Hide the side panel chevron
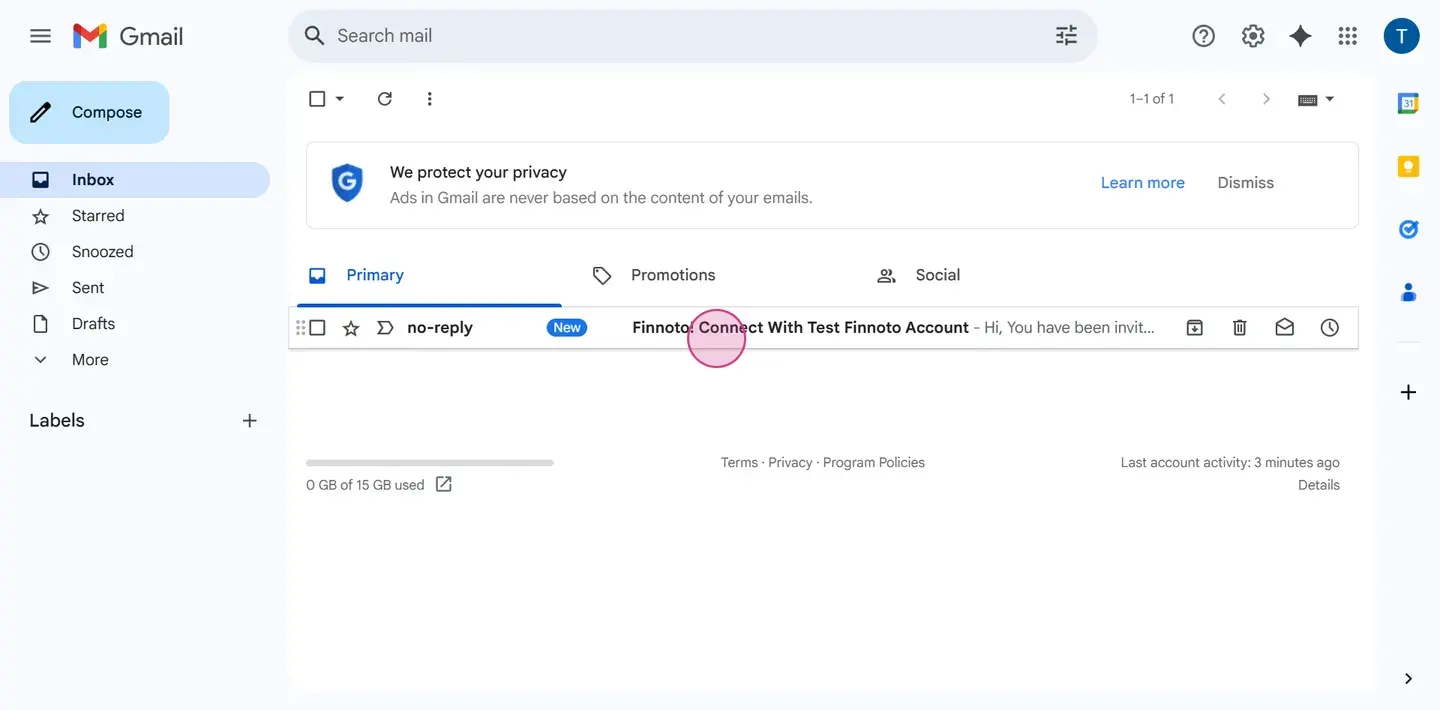 [x=1408, y=678]
